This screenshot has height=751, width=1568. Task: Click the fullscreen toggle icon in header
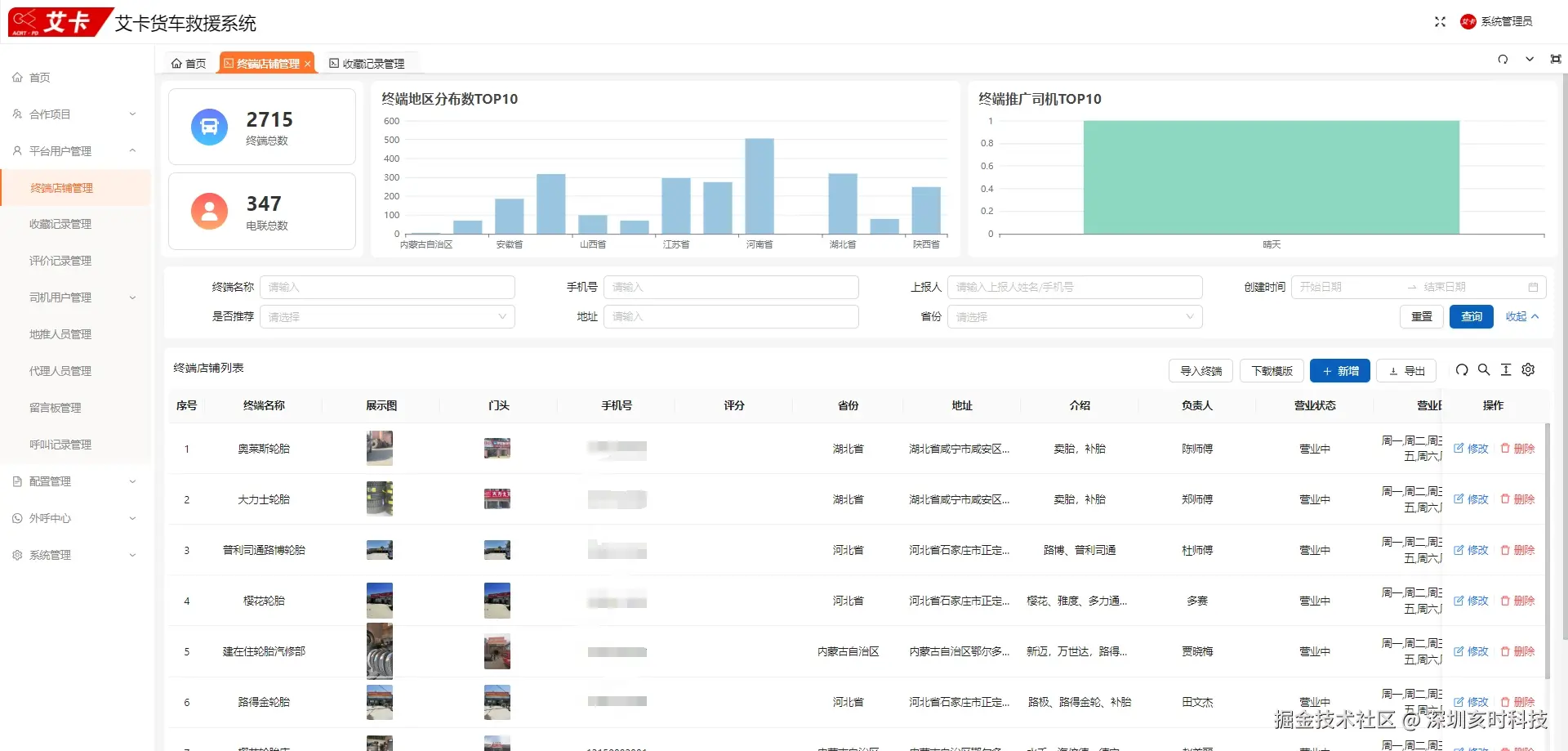point(1440,22)
